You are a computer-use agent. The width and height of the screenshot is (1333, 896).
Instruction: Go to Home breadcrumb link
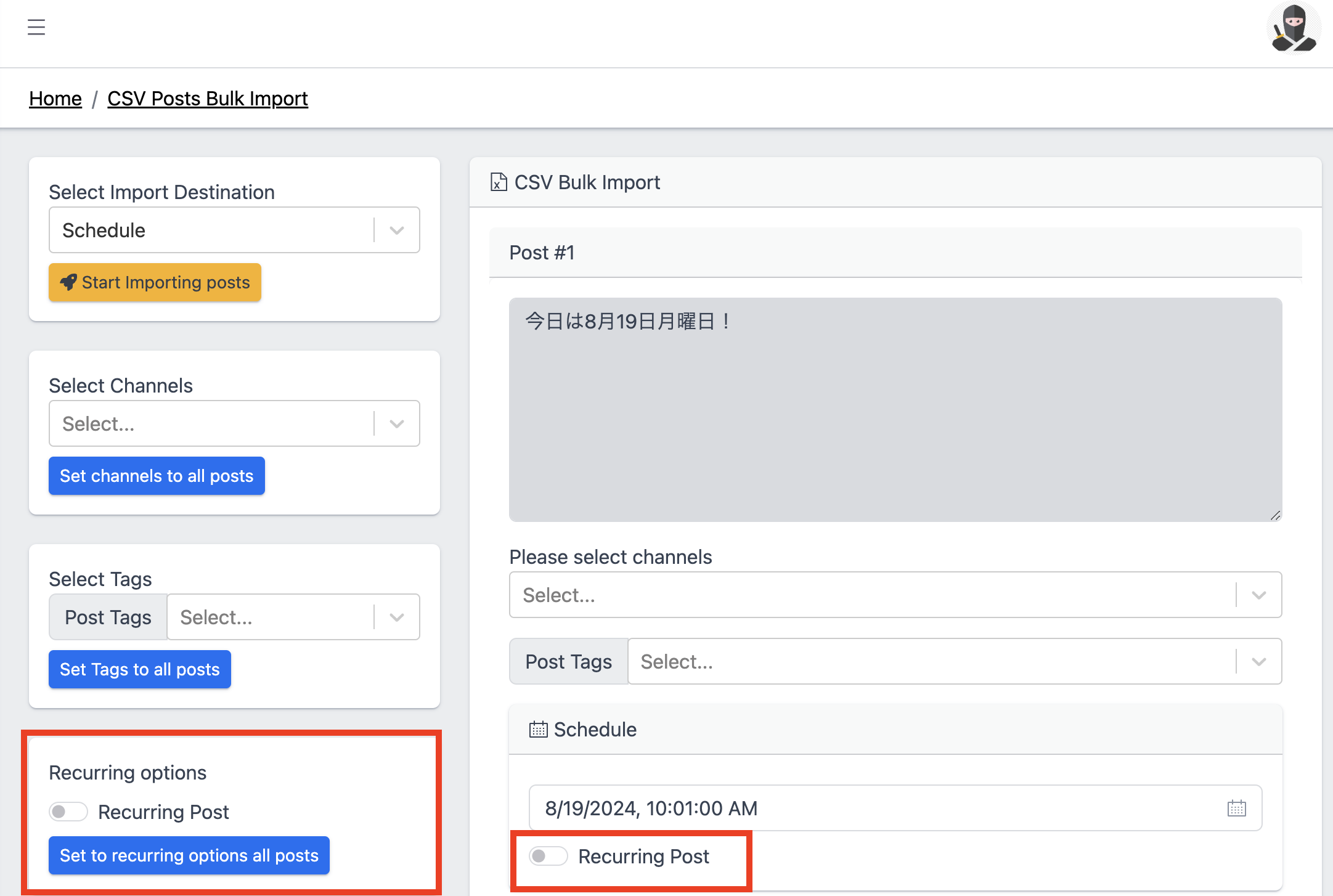pos(55,99)
